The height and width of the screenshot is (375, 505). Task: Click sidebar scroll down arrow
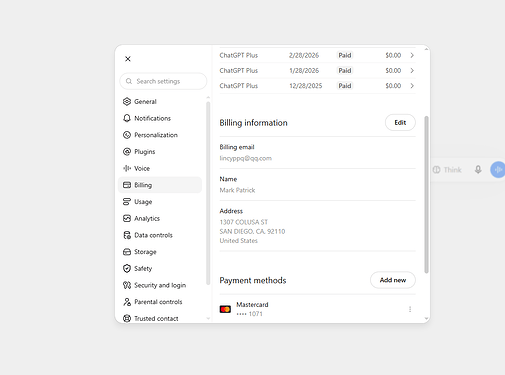[x=208, y=319]
